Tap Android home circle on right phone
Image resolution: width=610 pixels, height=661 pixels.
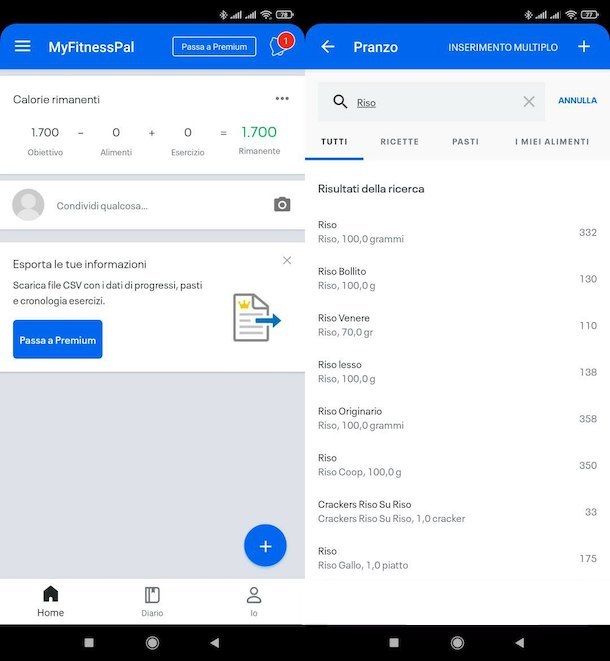click(x=457, y=642)
